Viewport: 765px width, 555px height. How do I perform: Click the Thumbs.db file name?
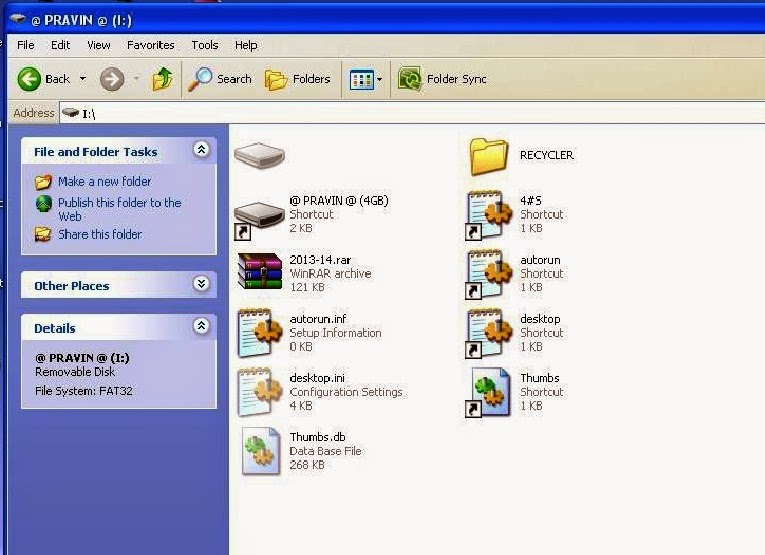[317, 437]
